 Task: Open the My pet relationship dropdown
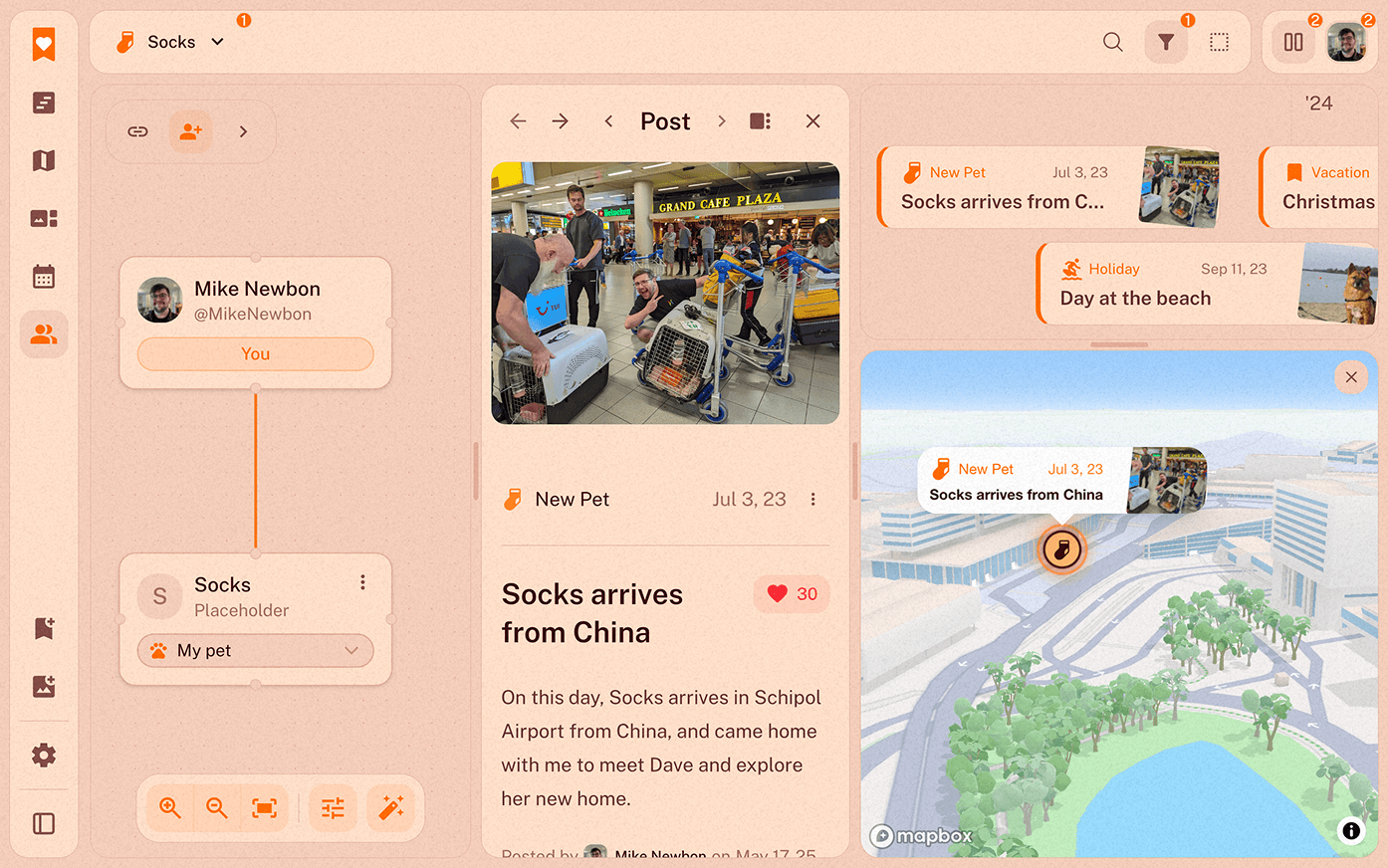[x=255, y=650]
